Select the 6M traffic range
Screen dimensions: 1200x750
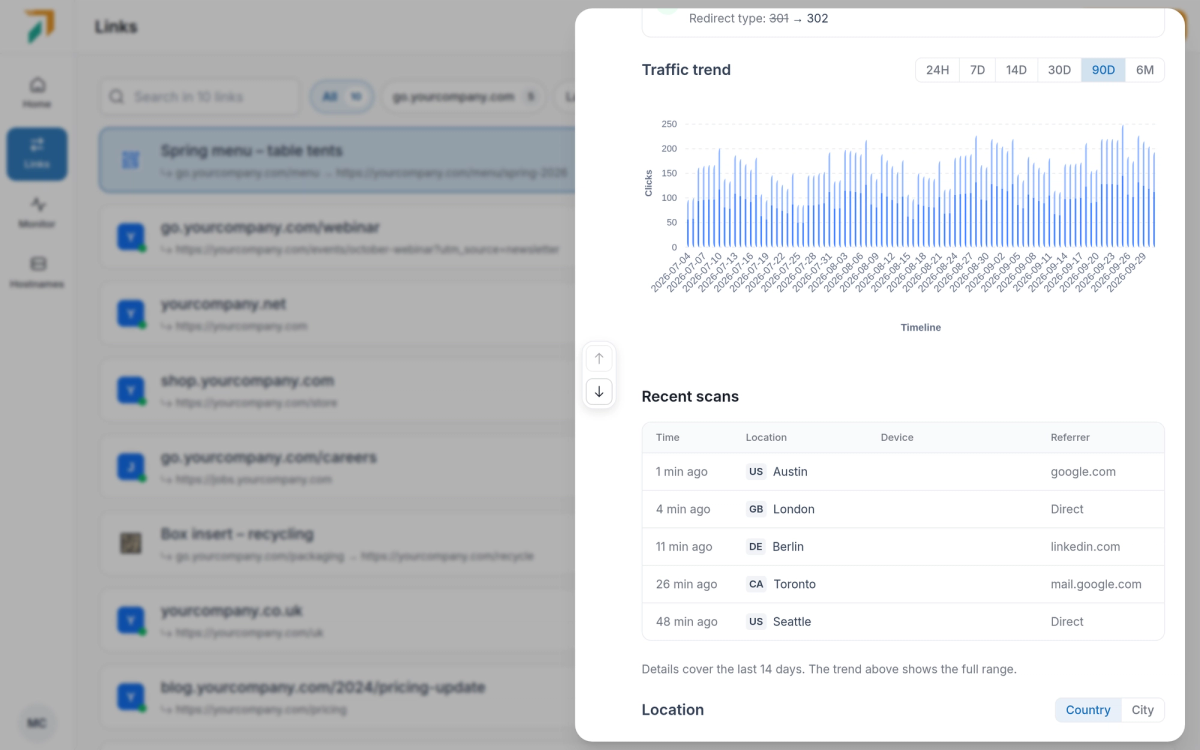(x=1145, y=70)
